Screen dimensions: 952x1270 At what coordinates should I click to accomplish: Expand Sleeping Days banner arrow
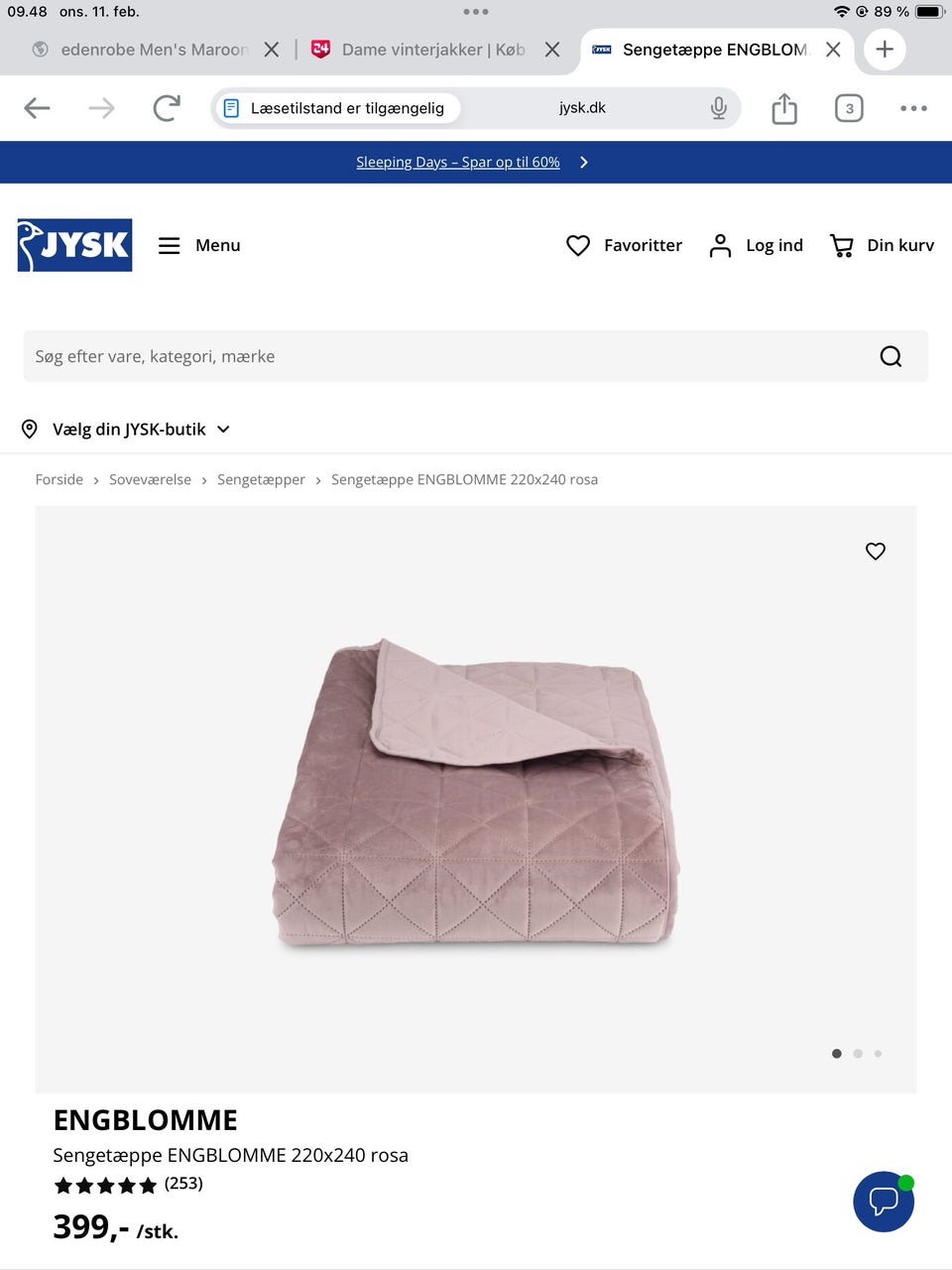point(584,162)
